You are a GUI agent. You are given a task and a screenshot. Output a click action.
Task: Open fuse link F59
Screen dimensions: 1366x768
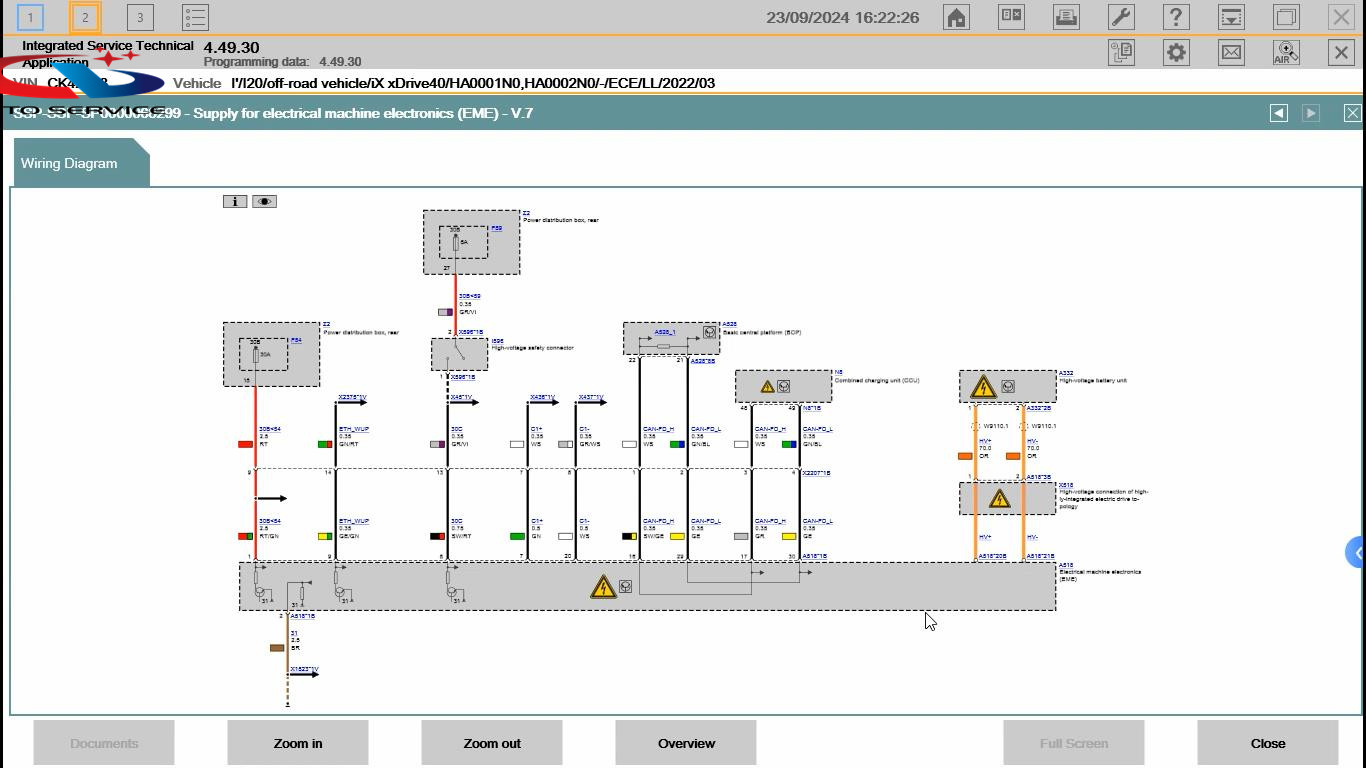(x=497, y=228)
